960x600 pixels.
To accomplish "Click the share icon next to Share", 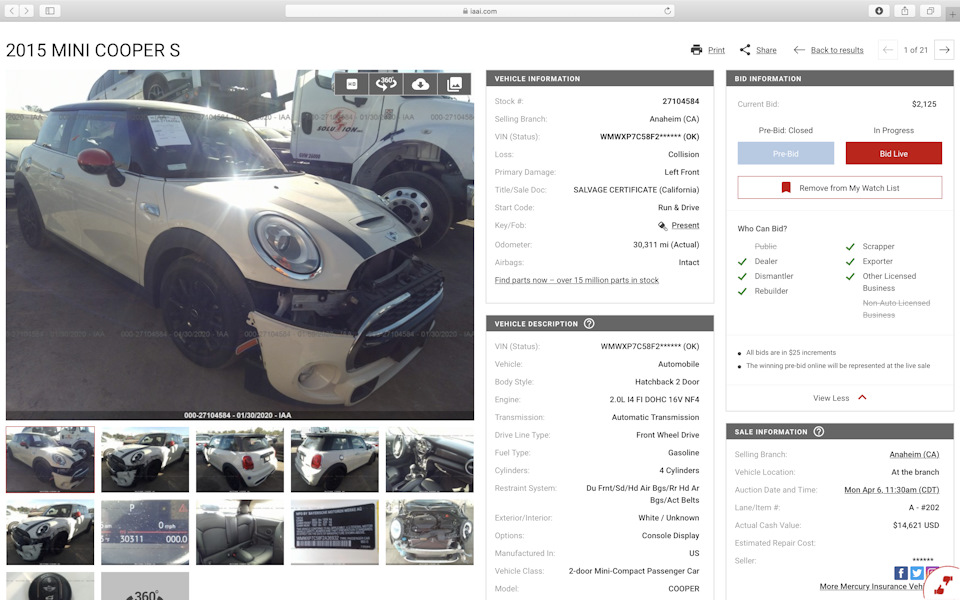I will pos(744,50).
